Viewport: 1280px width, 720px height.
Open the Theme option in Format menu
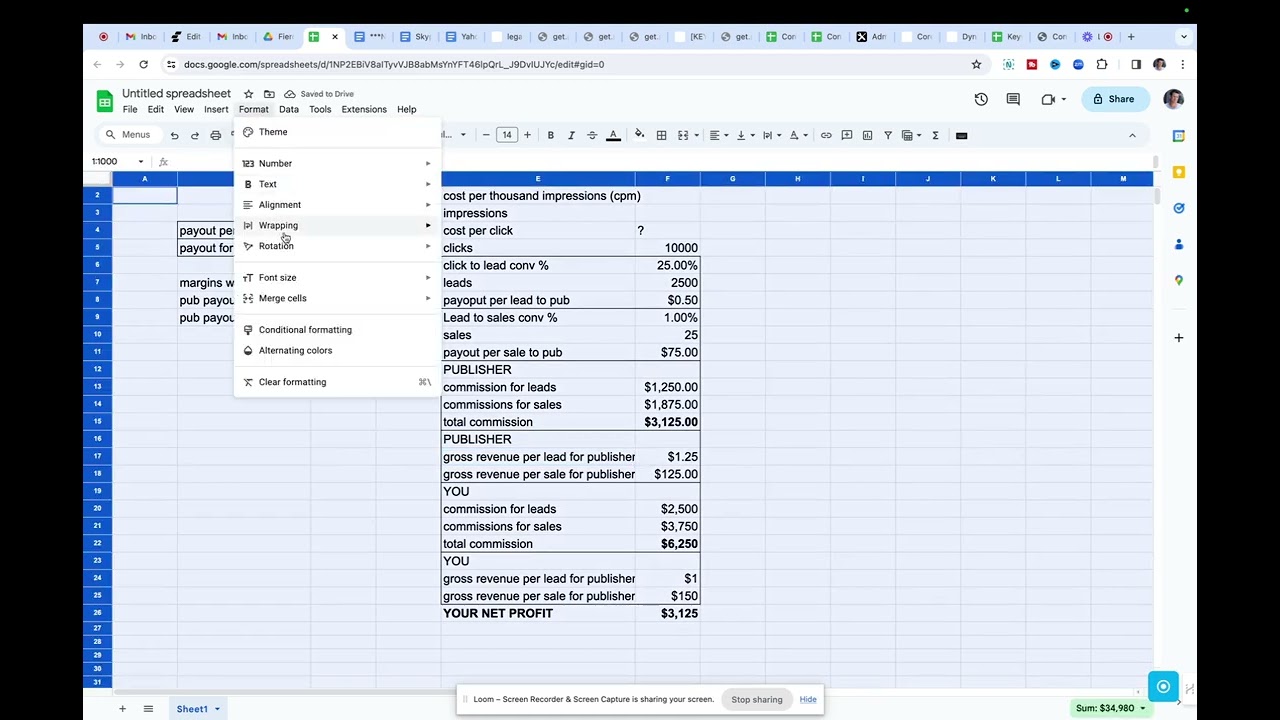(x=338, y=132)
